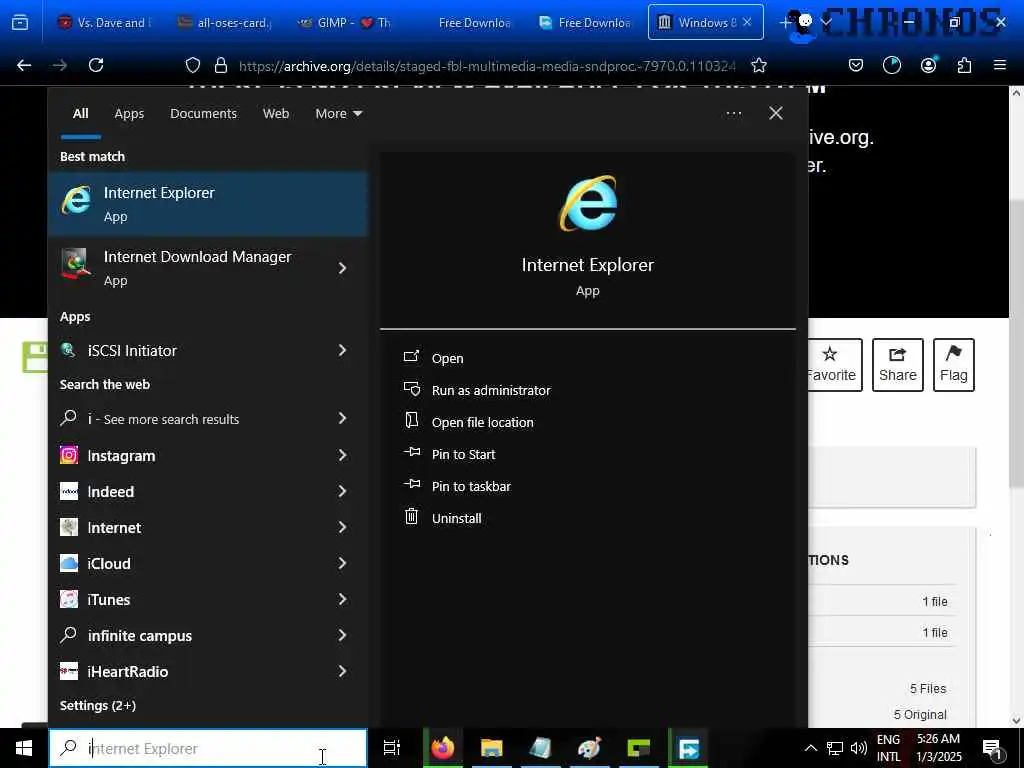Open File Explorer from taskbar
The width and height of the screenshot is (1024, 768).
click(492, 748)
